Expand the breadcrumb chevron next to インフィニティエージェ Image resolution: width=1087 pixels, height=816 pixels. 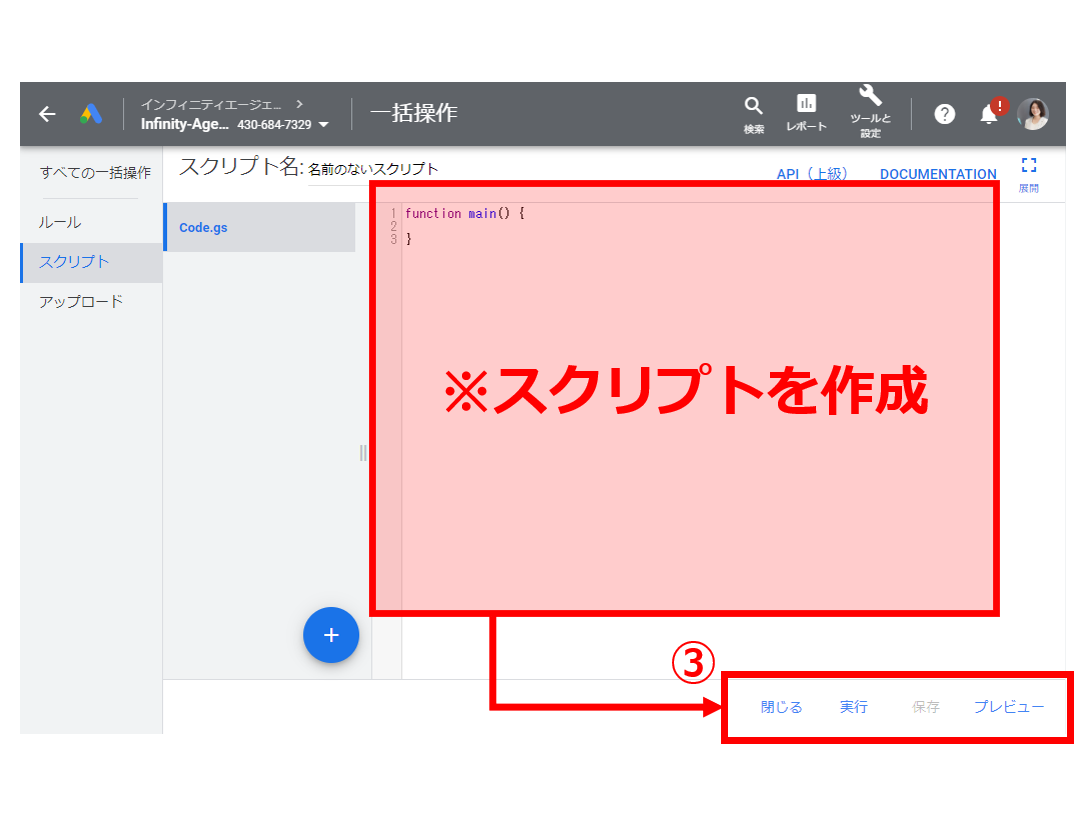pyautogui.click(x=297, y=103)
